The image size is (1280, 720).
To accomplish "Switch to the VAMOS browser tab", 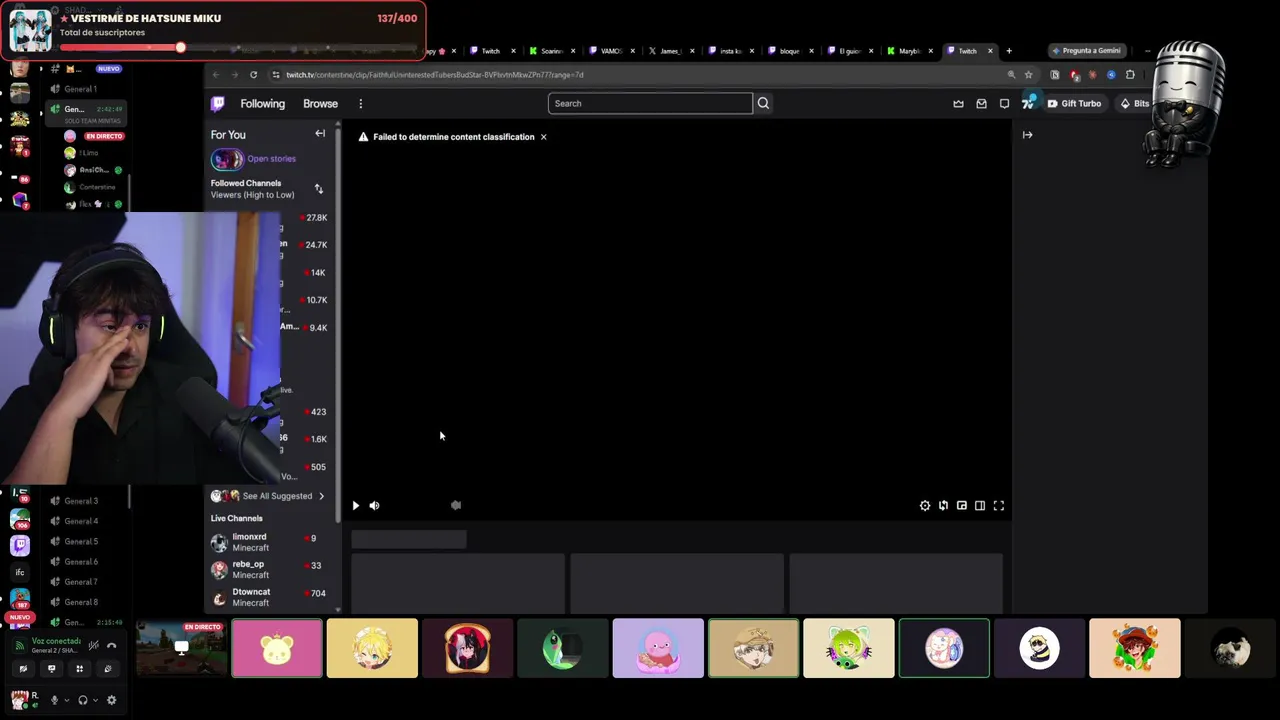I will (611, 51).
